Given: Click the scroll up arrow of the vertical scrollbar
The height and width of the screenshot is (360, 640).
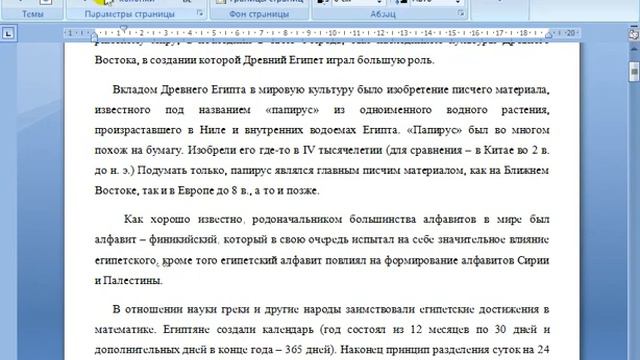Looking at the screenshot, I should pos(634,49).
